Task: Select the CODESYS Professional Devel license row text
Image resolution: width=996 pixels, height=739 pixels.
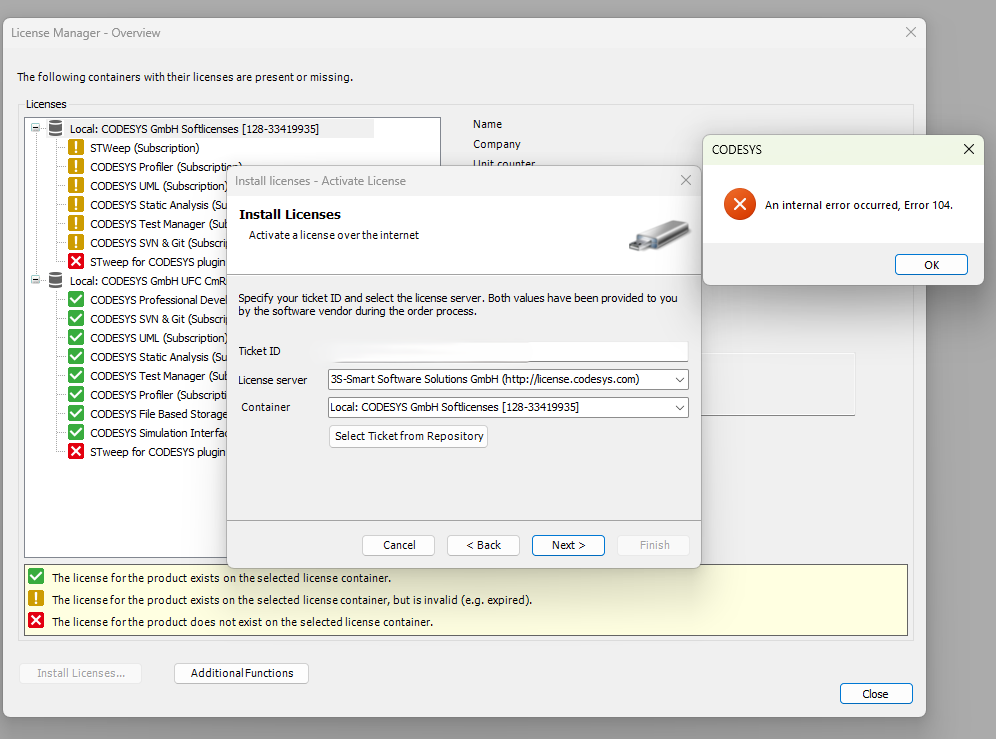Action: 158,300
